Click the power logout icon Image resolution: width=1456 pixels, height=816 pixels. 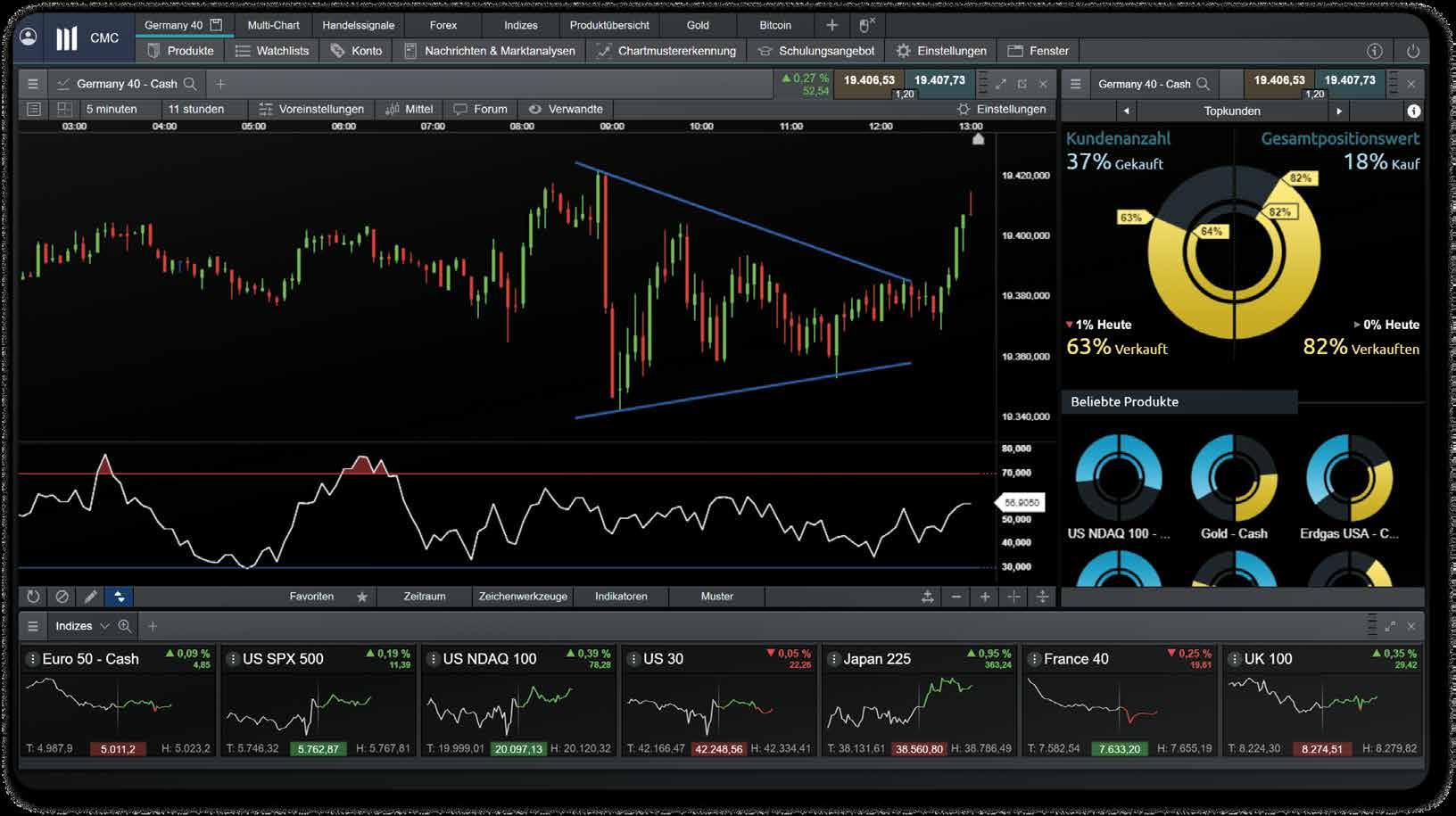1412,51
